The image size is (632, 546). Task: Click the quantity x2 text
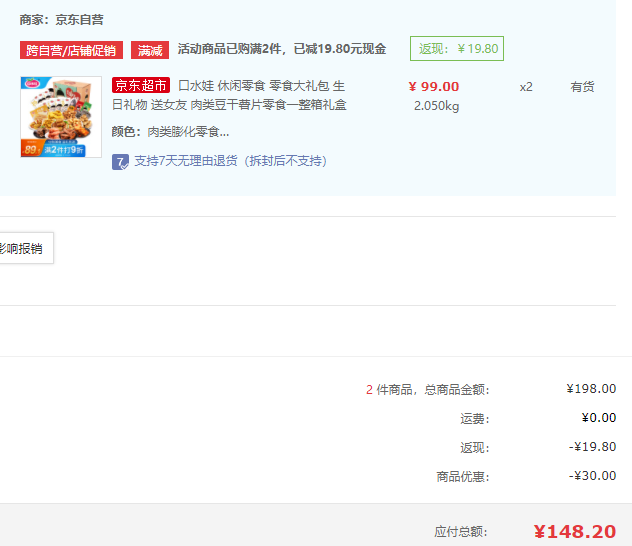[x=526, y=87]
